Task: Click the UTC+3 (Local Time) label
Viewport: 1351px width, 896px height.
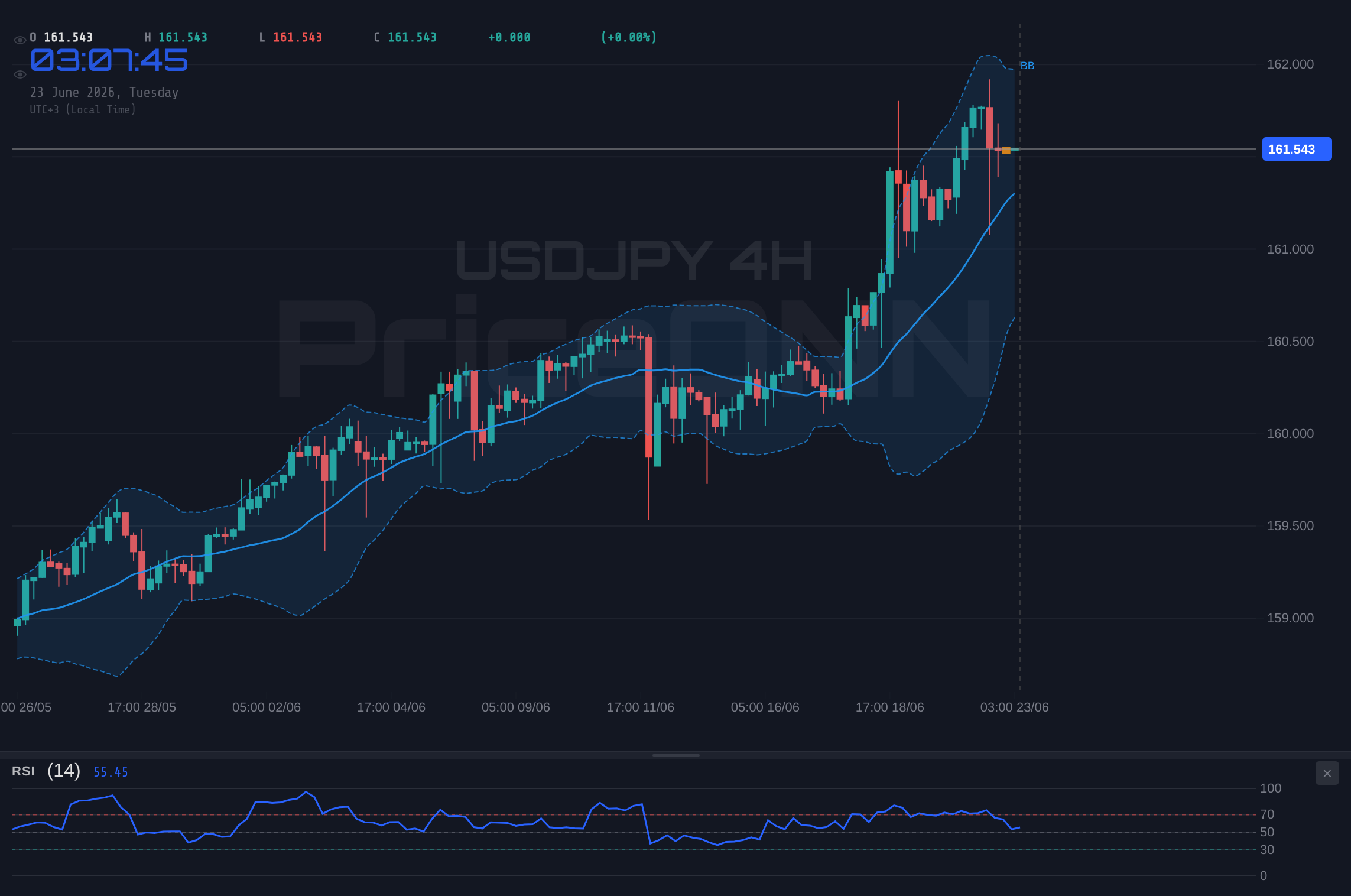Action: (83, 110)
